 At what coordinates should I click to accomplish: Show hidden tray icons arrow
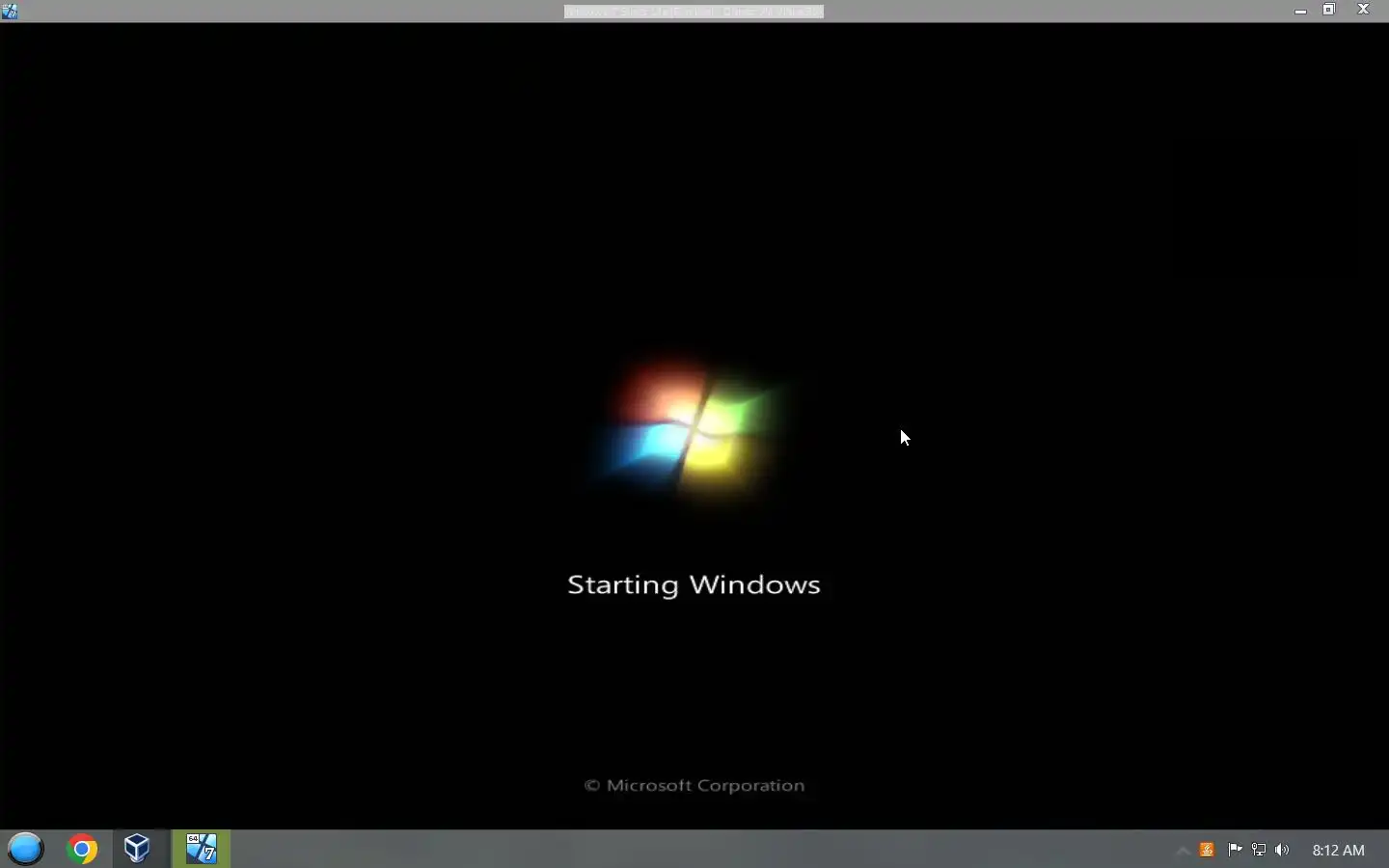(x=1184, y=850)
